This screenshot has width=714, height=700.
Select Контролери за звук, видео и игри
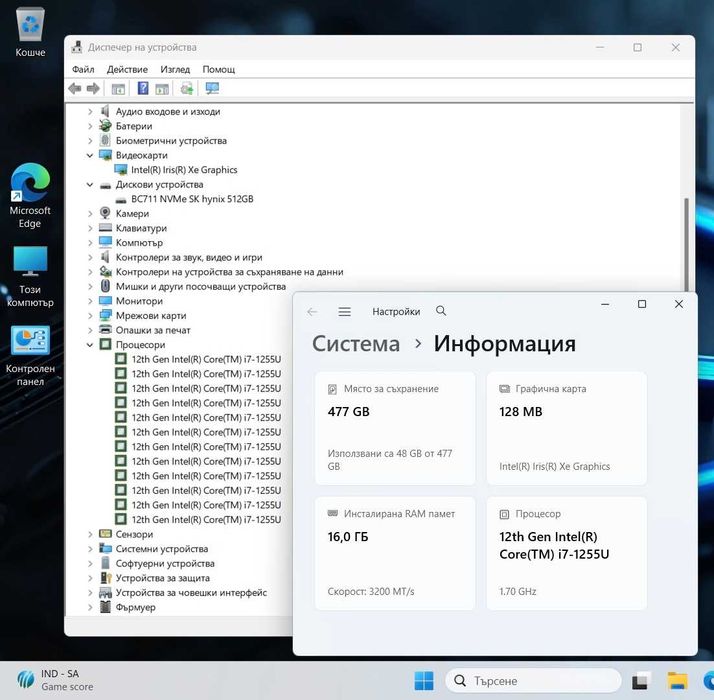tap(189, 257)
